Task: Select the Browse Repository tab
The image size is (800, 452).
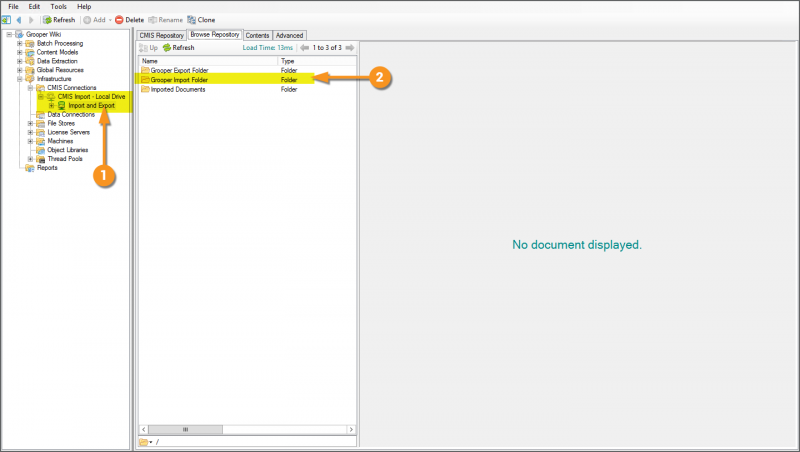Action: [215, 35]
